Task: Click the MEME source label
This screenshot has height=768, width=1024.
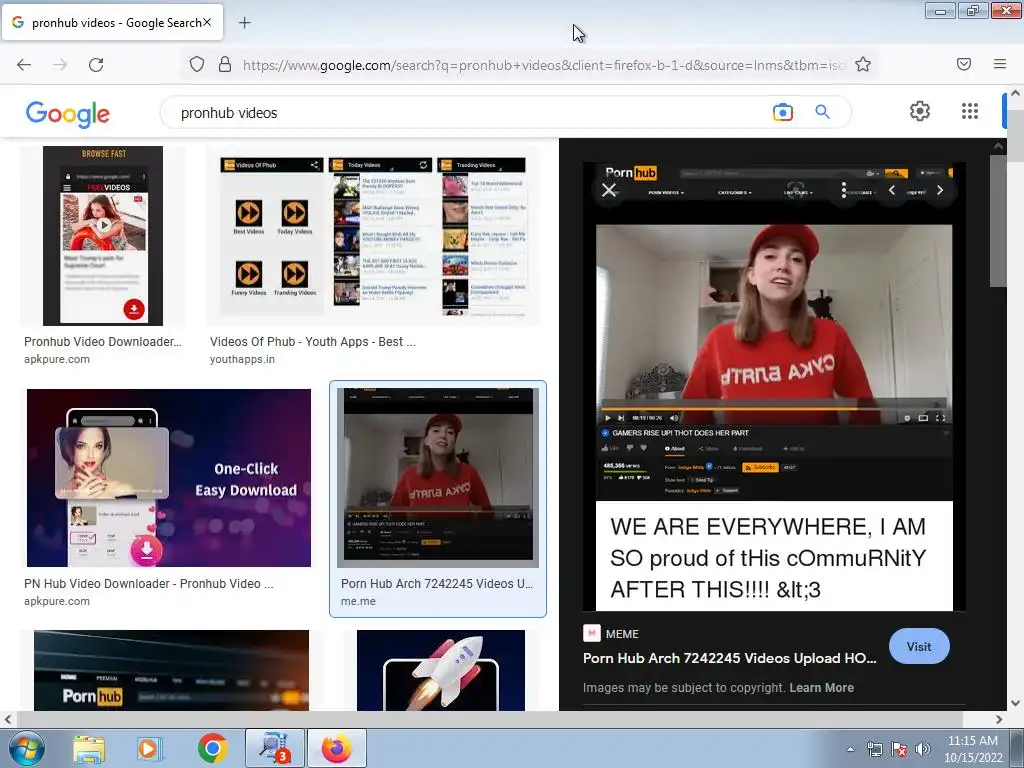Action: (622, 634)
